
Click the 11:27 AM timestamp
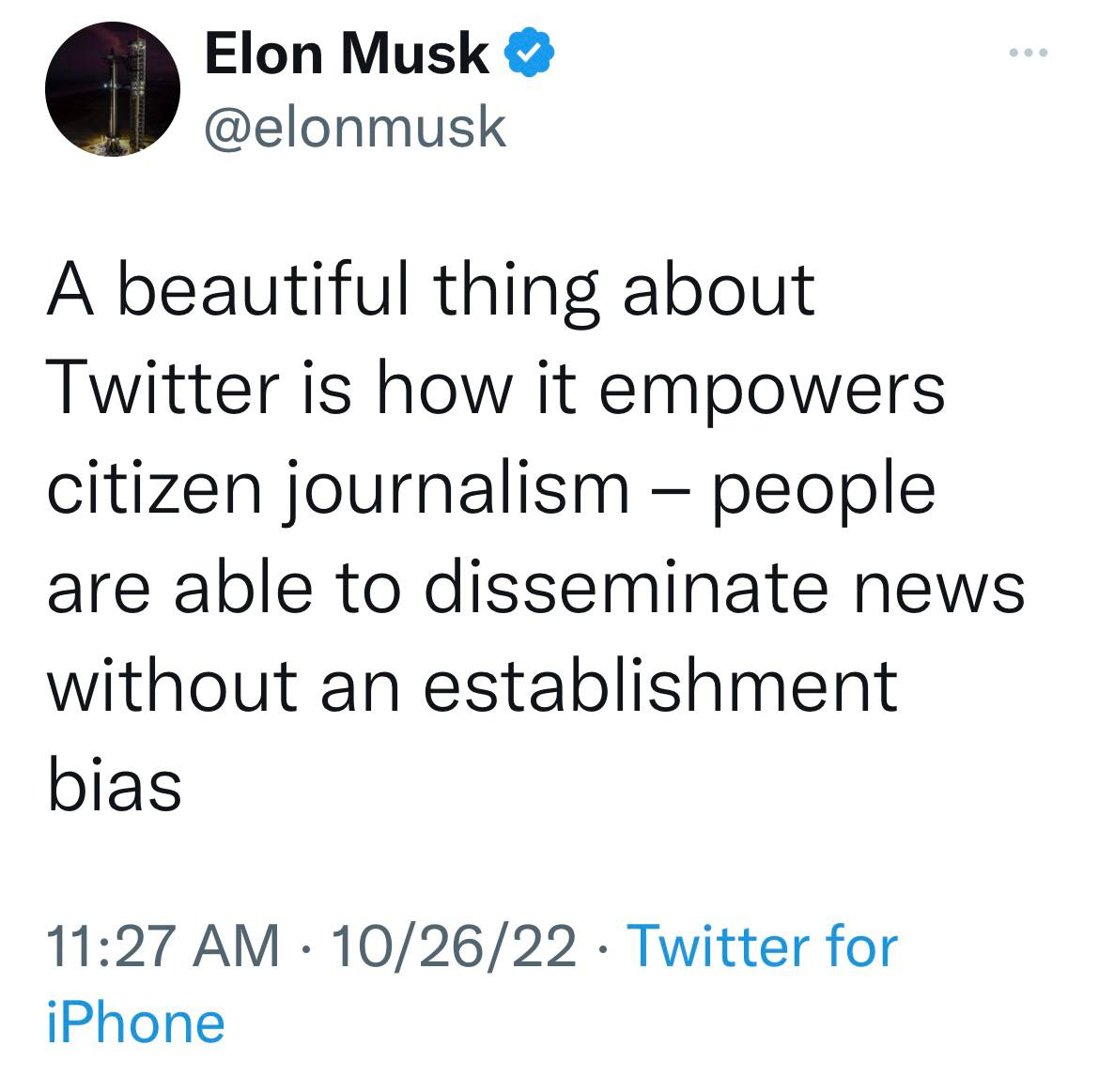pos(163,945)
